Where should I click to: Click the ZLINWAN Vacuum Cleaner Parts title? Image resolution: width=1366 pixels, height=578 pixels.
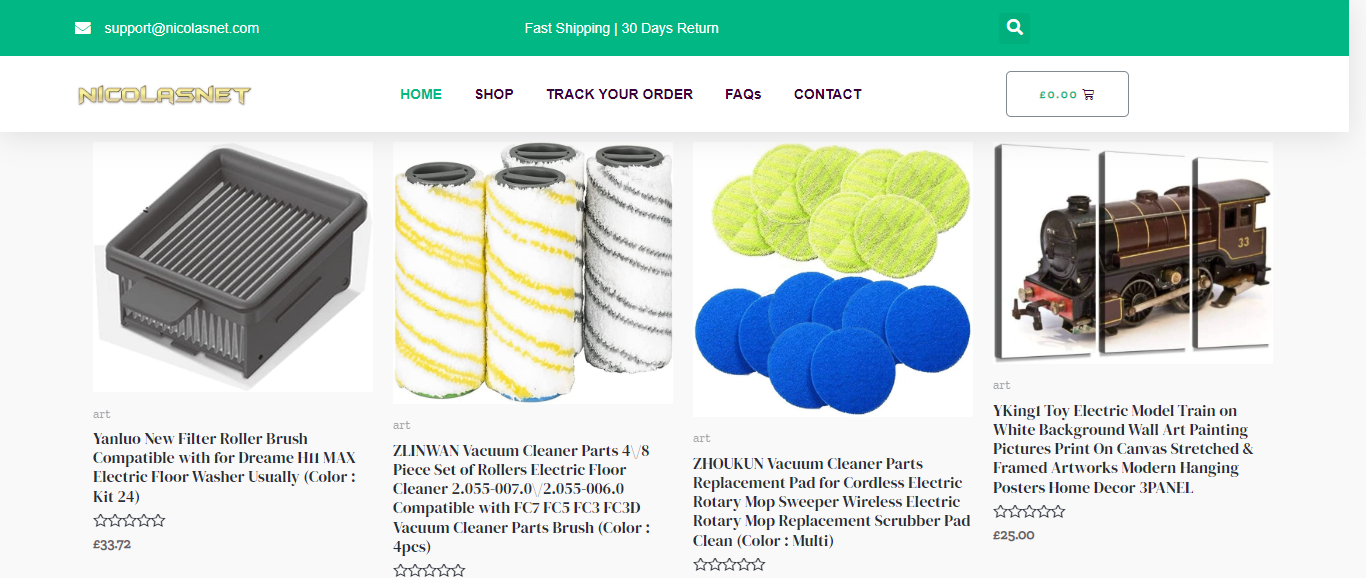(x=522, y=498)
